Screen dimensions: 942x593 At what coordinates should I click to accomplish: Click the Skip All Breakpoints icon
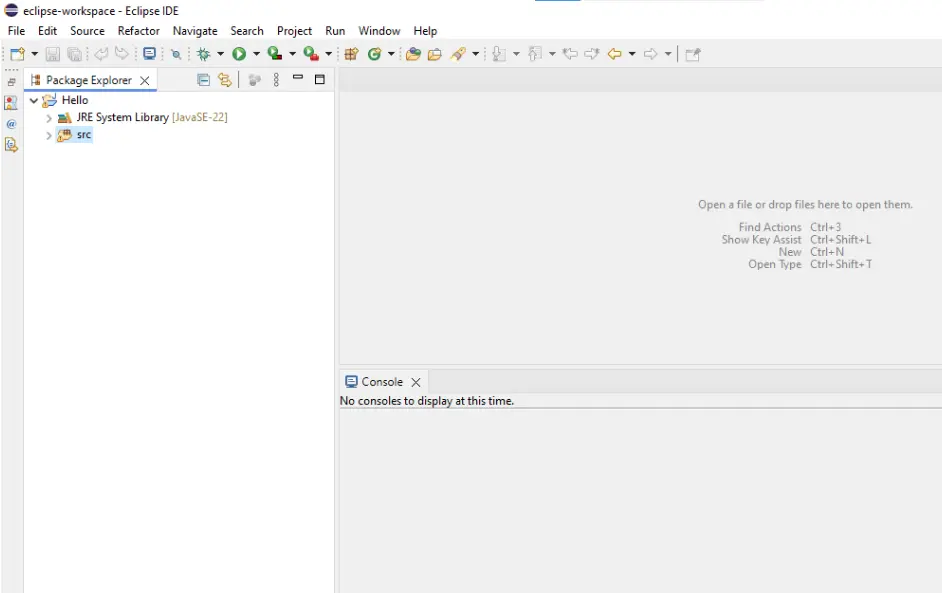tap(176, 54)
